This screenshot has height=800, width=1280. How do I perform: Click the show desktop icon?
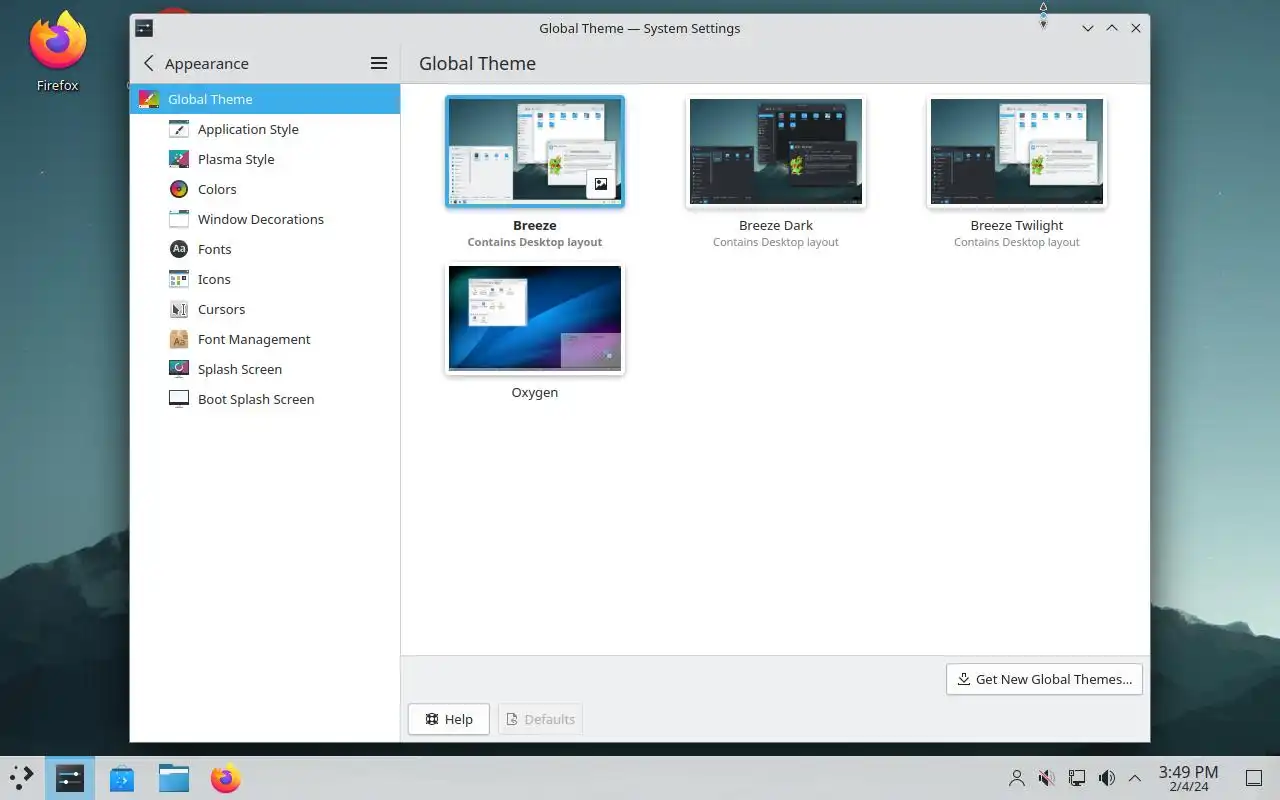pyautogui.click(x=1254, y=778)
